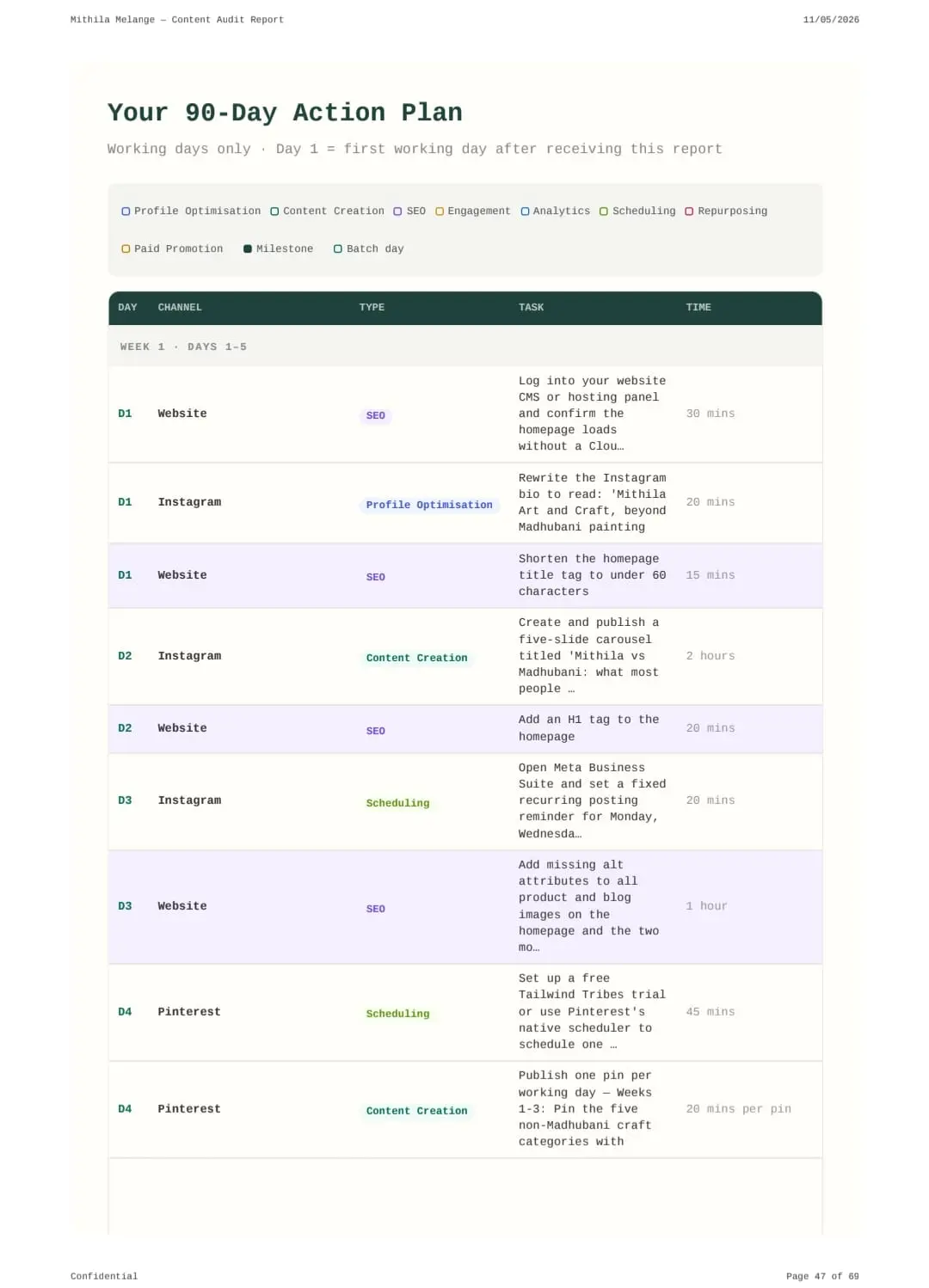Click the DAY column header

pos(127,308)
